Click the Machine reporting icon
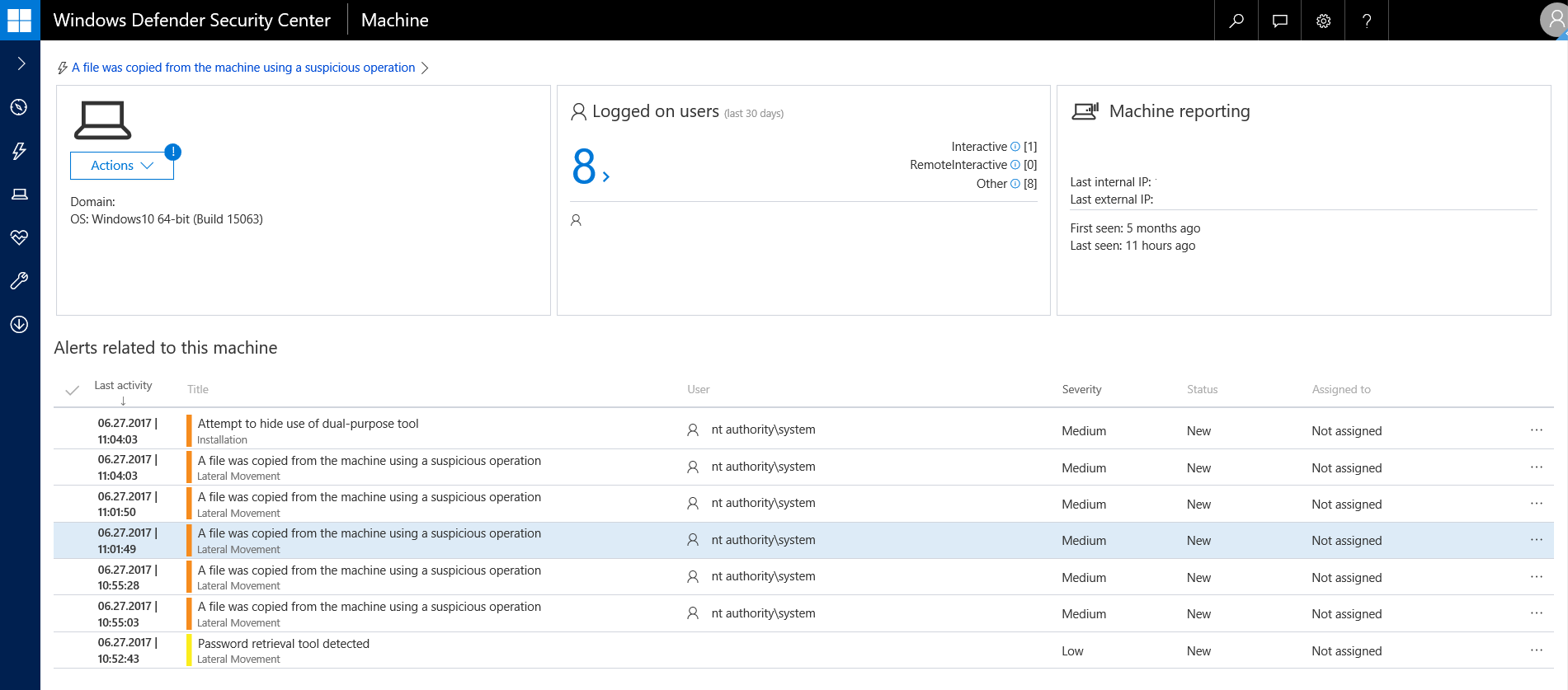This screenshot has width=1568, height=690. click(x=1085, y=111)
